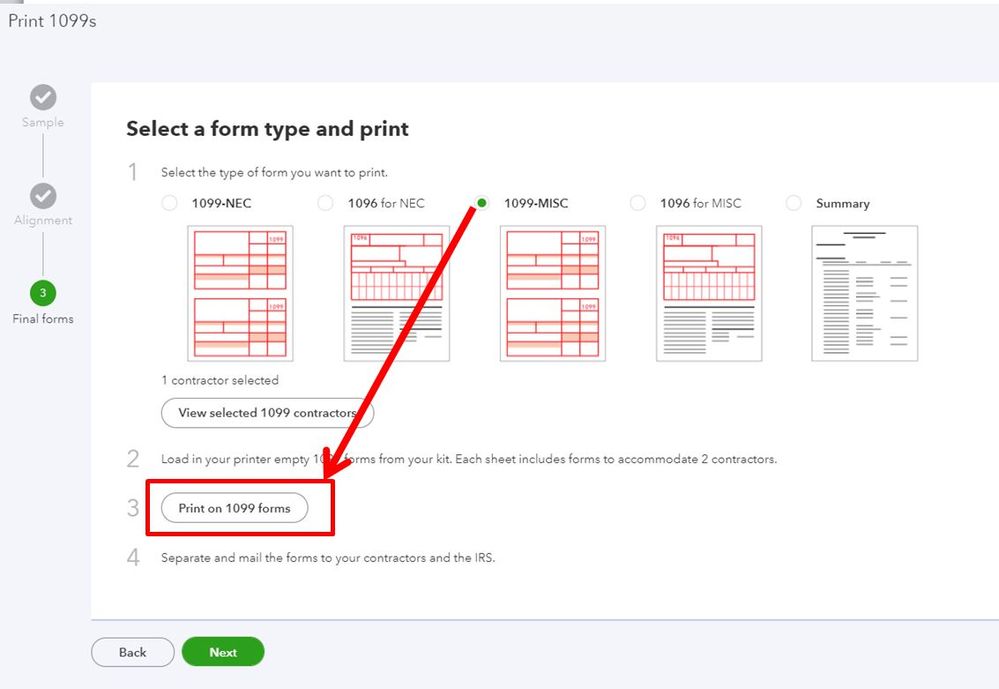Click the 1096 for NEC label text
999x689 pixels.
coord(385,203)
